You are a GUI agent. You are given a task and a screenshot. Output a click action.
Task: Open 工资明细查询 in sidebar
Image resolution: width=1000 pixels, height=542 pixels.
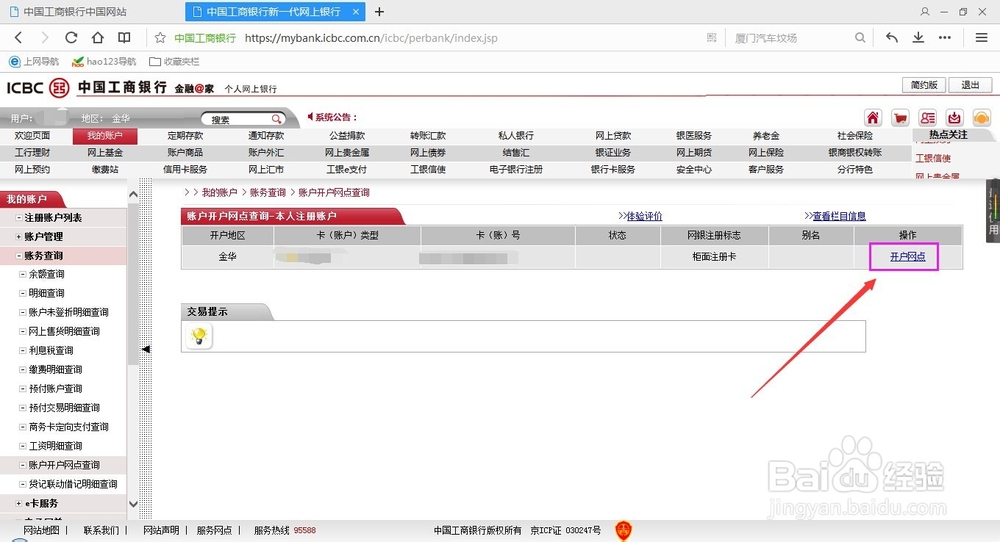pos(55,446)
